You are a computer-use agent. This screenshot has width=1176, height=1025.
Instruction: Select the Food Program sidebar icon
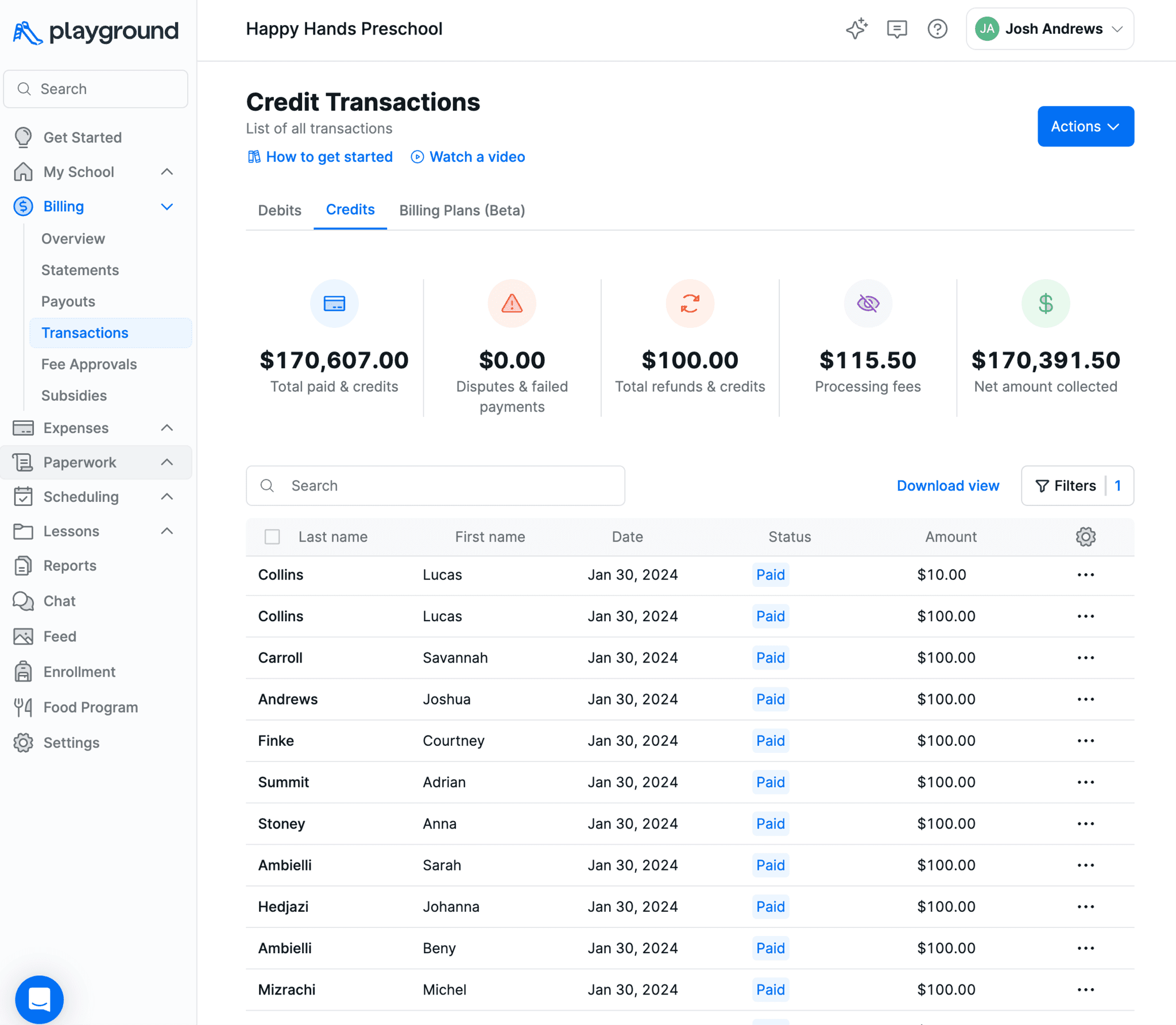click(x=23, y=707)
